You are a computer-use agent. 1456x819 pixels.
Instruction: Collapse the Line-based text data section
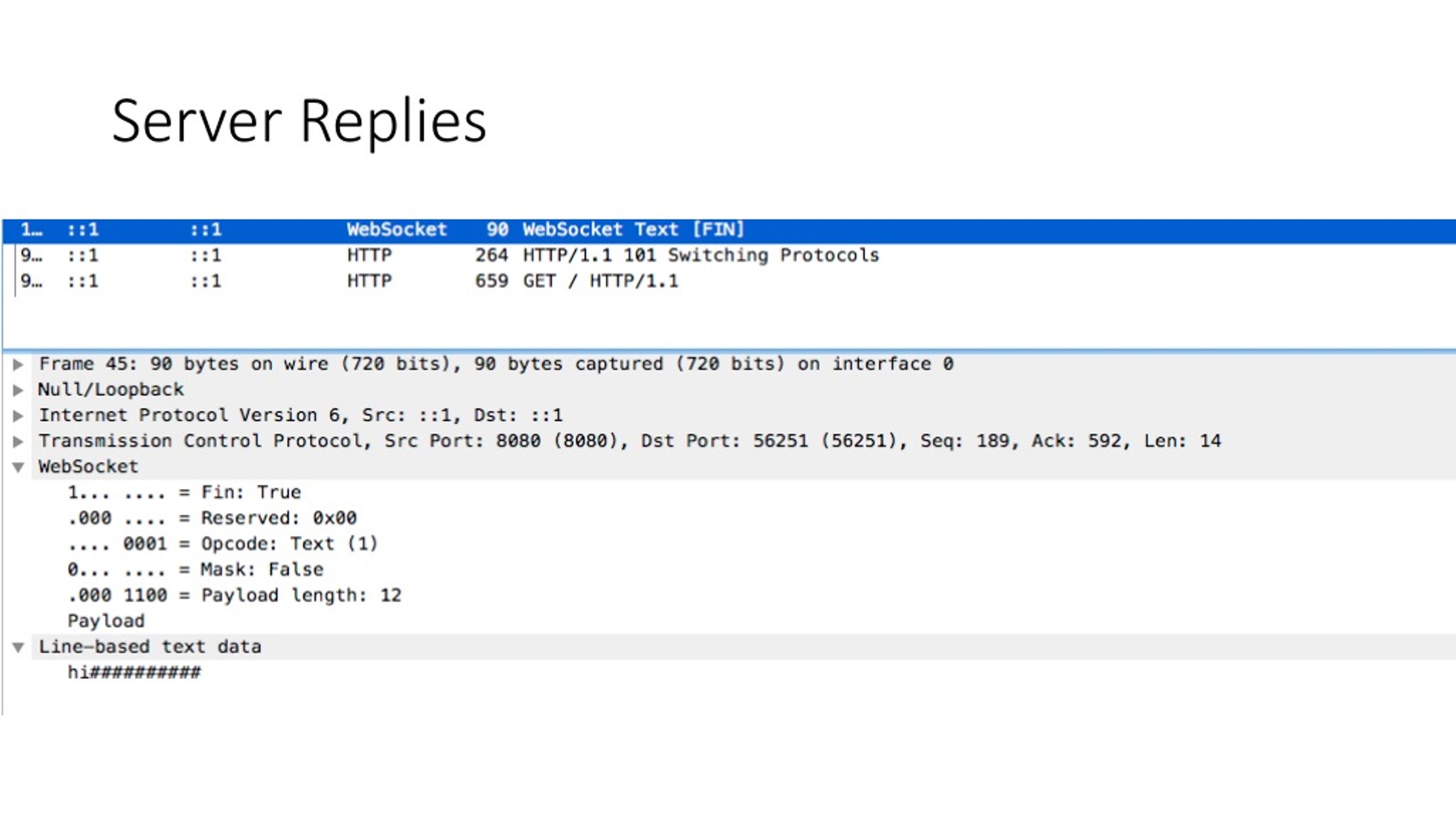click(18, 647)
